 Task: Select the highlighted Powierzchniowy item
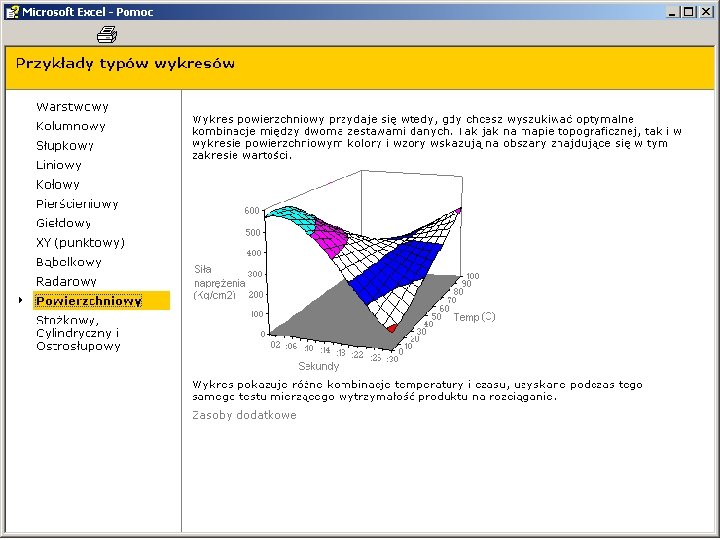click(101, 301)
